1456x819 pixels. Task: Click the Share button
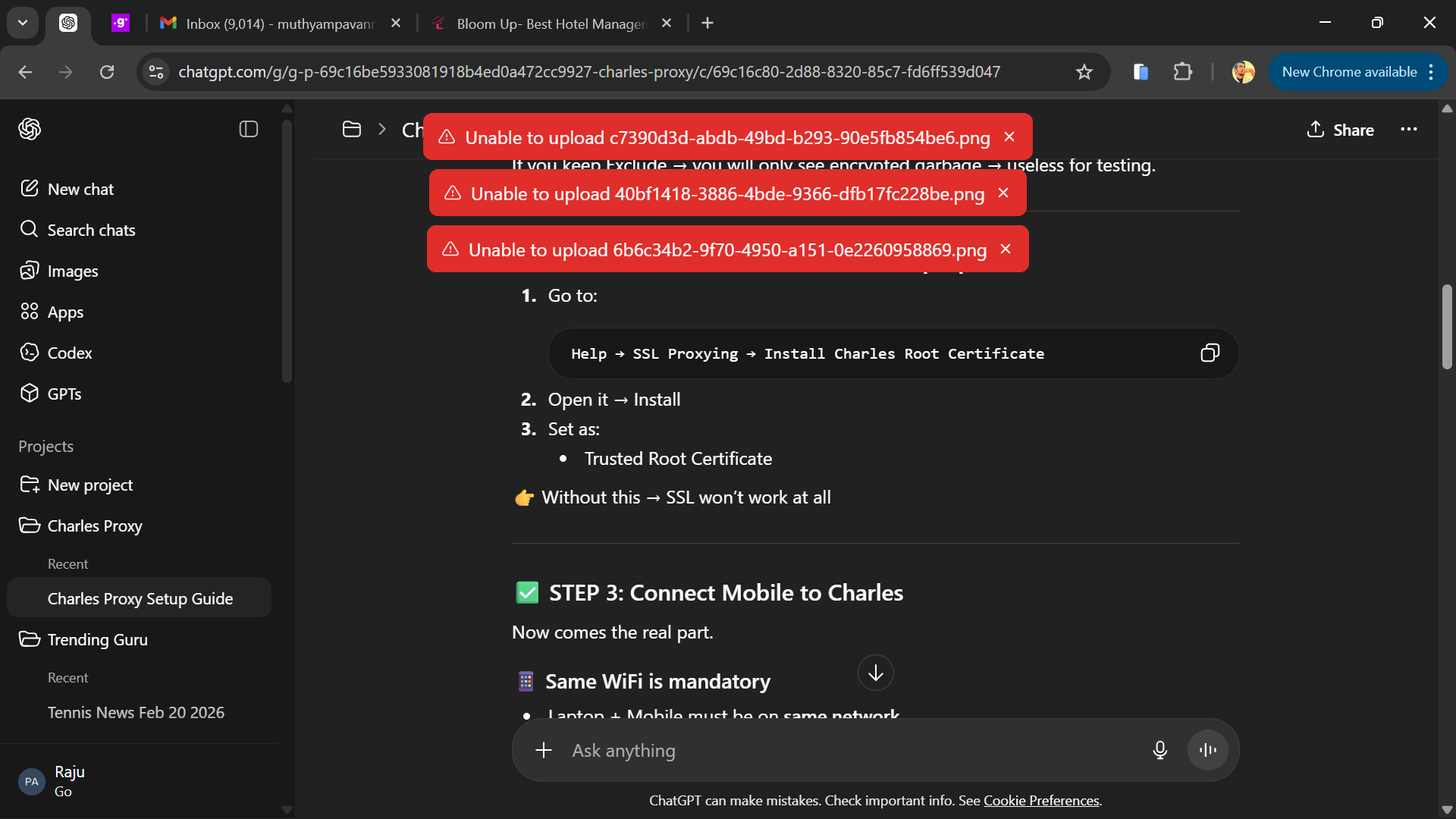pos(1341,130)
